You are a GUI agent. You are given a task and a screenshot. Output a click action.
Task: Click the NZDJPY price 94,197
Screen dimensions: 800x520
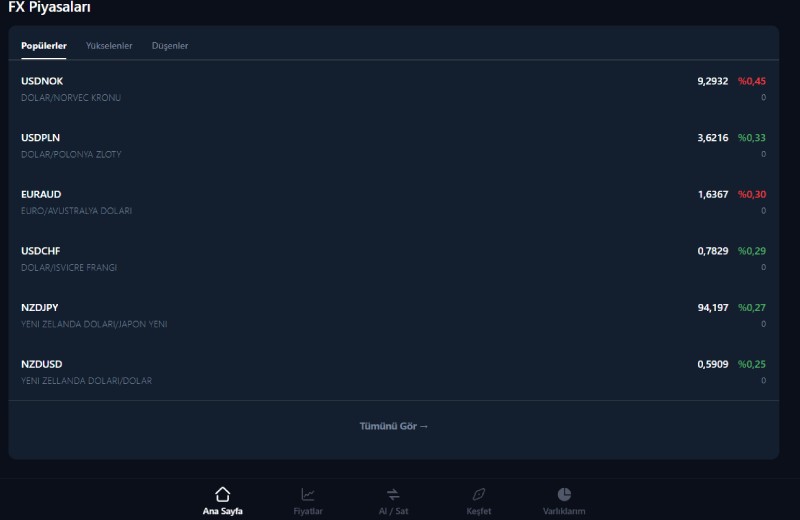712,308
